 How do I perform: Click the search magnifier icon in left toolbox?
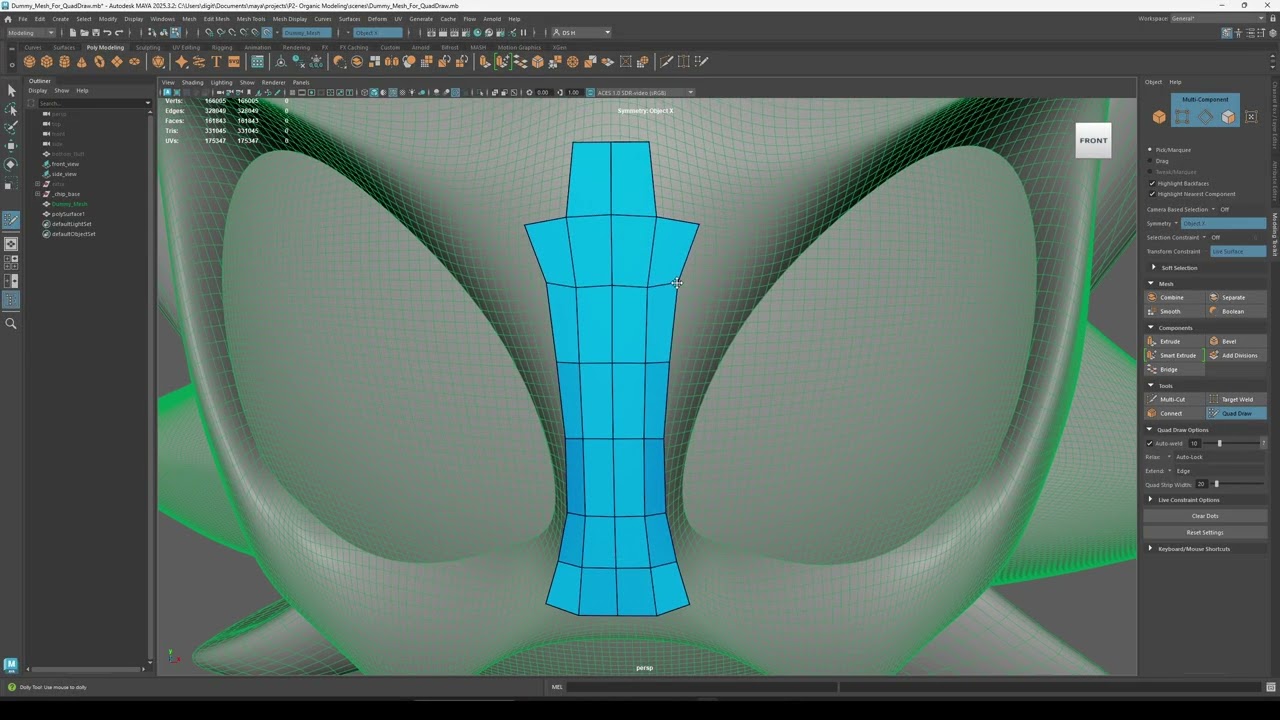pos(11,323)
